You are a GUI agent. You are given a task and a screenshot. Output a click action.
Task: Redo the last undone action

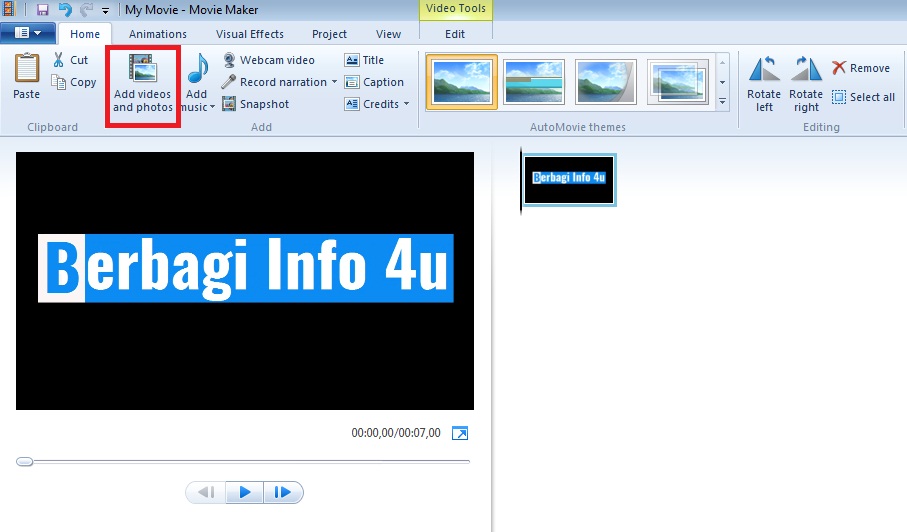86,9
